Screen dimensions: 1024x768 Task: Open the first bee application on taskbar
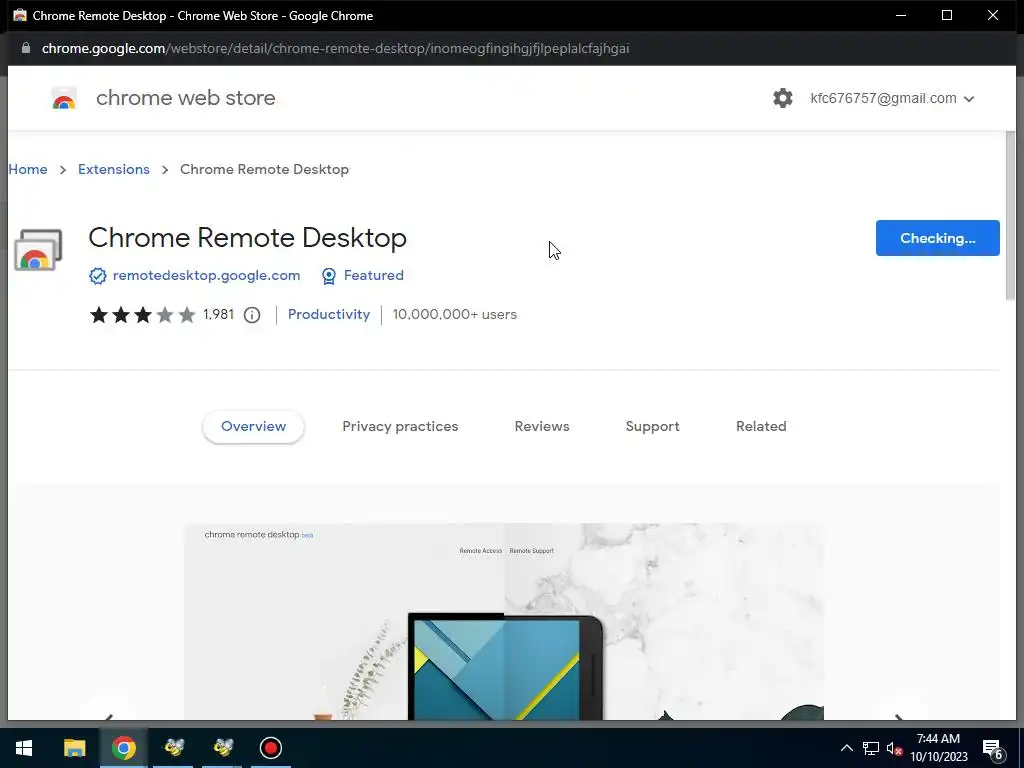click(x=174, y=748)
